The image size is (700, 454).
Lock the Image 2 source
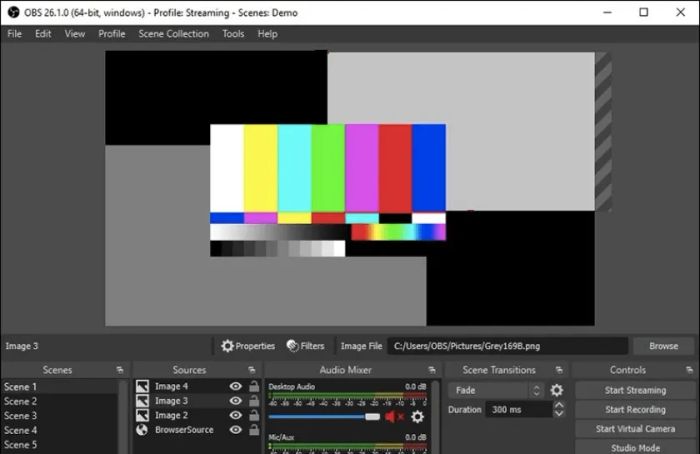(x=254, y=415)
